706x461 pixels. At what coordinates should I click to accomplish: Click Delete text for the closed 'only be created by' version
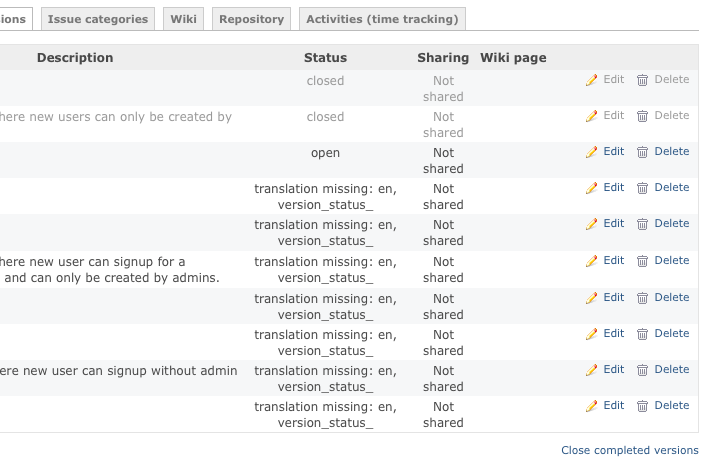pyautogui.click(x=671, y=116)
